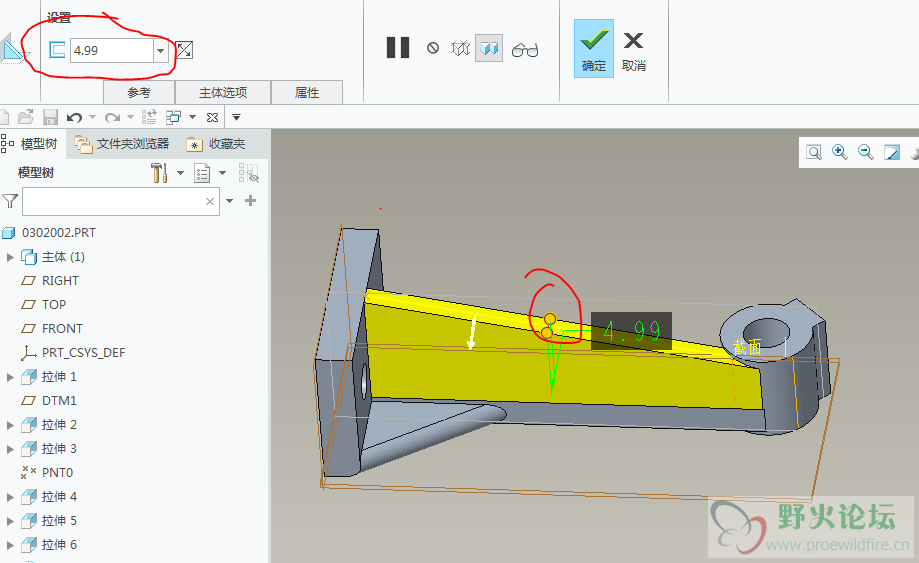Expand the 拉伸 4 feature
The height and width of the screenshot is (563, 919).
click(x=10, y=497)
